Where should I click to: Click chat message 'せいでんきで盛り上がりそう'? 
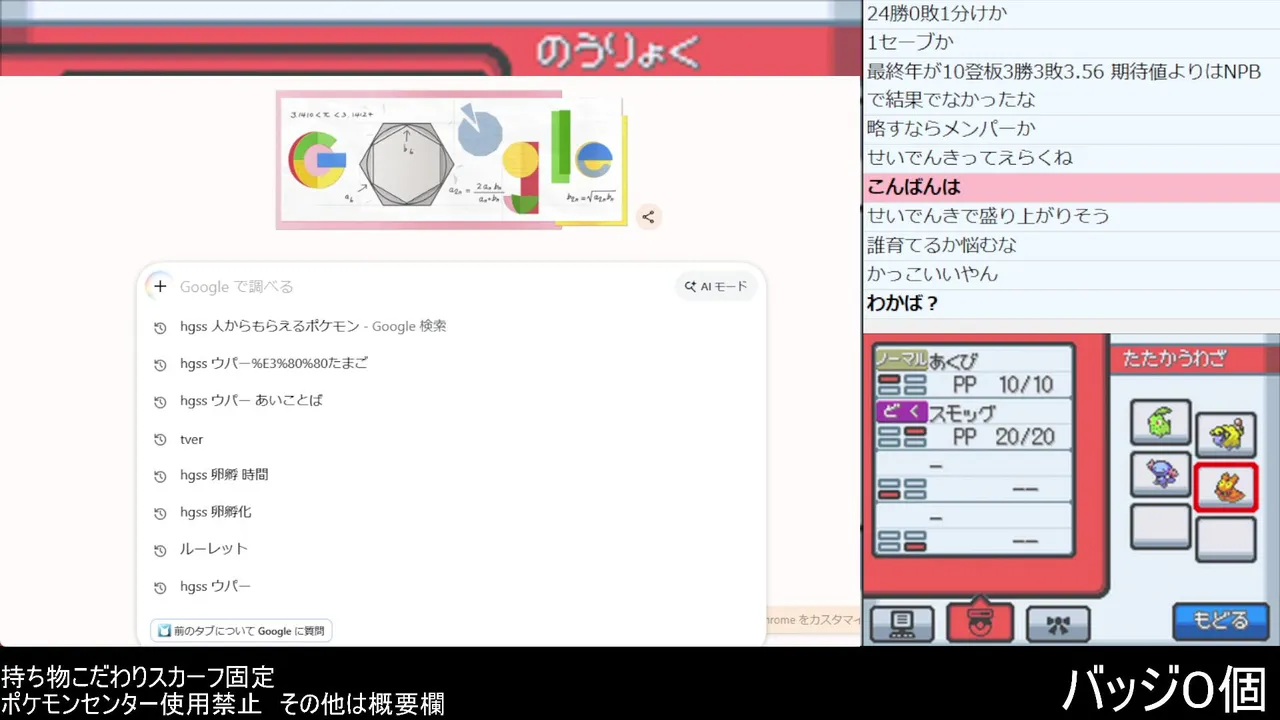(x=988, y=215)
